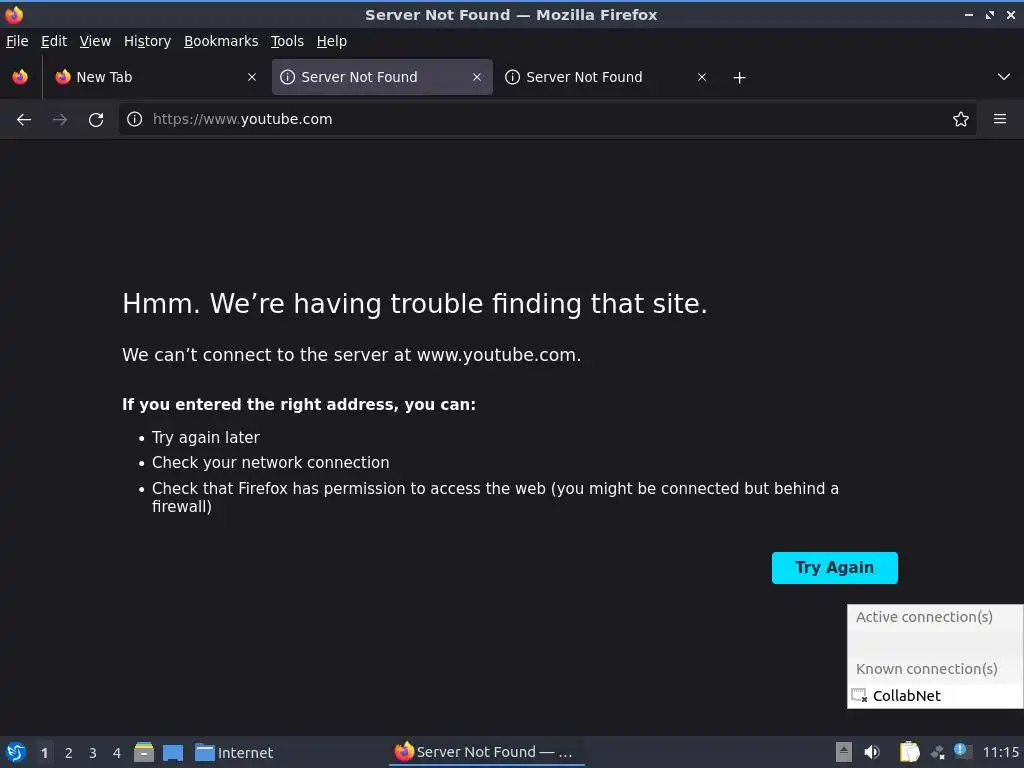Click the 'Hmm. We're having trouble' heading
This screenshot has height=768, width=1024.
(x=415, y=304)
